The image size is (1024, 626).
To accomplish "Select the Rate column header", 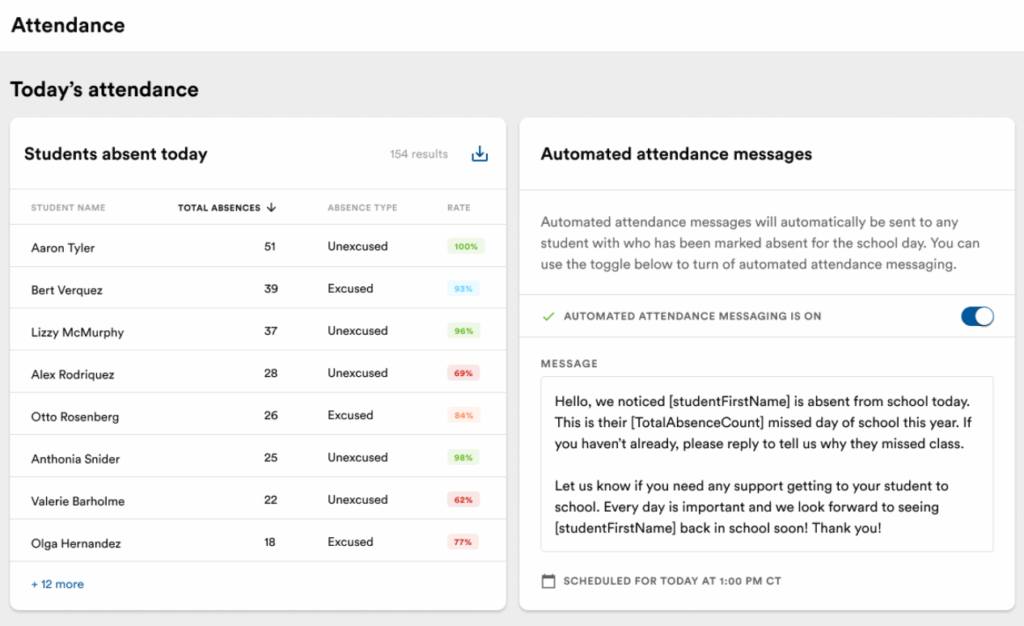I will click(458, 208).
